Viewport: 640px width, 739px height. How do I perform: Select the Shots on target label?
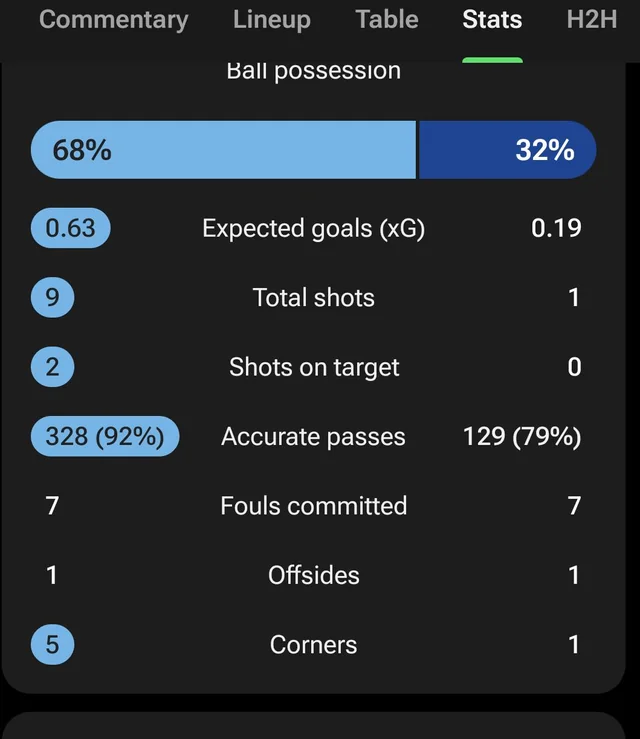tap(313, 367)
